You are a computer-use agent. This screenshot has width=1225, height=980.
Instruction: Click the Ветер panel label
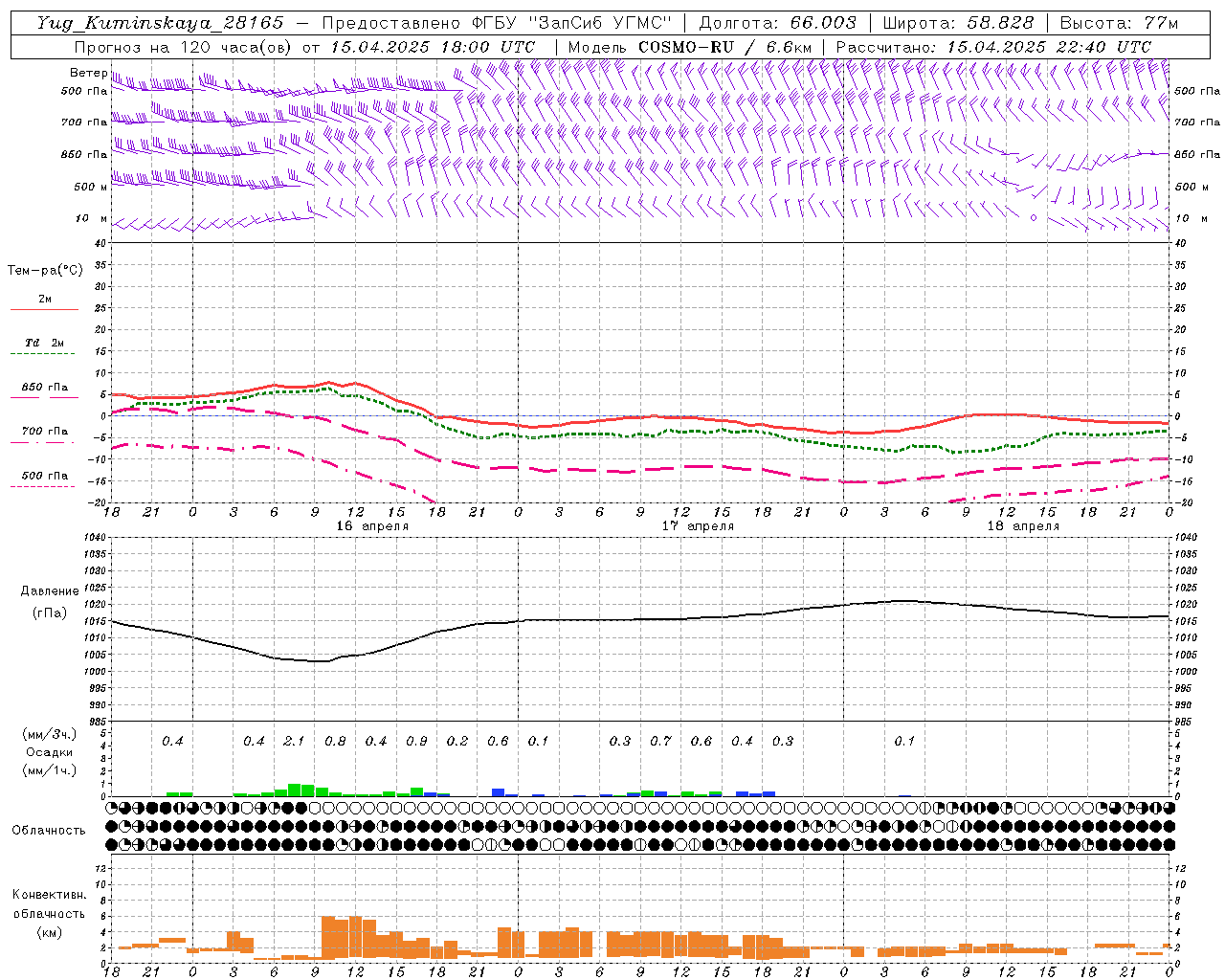[88, 73]
